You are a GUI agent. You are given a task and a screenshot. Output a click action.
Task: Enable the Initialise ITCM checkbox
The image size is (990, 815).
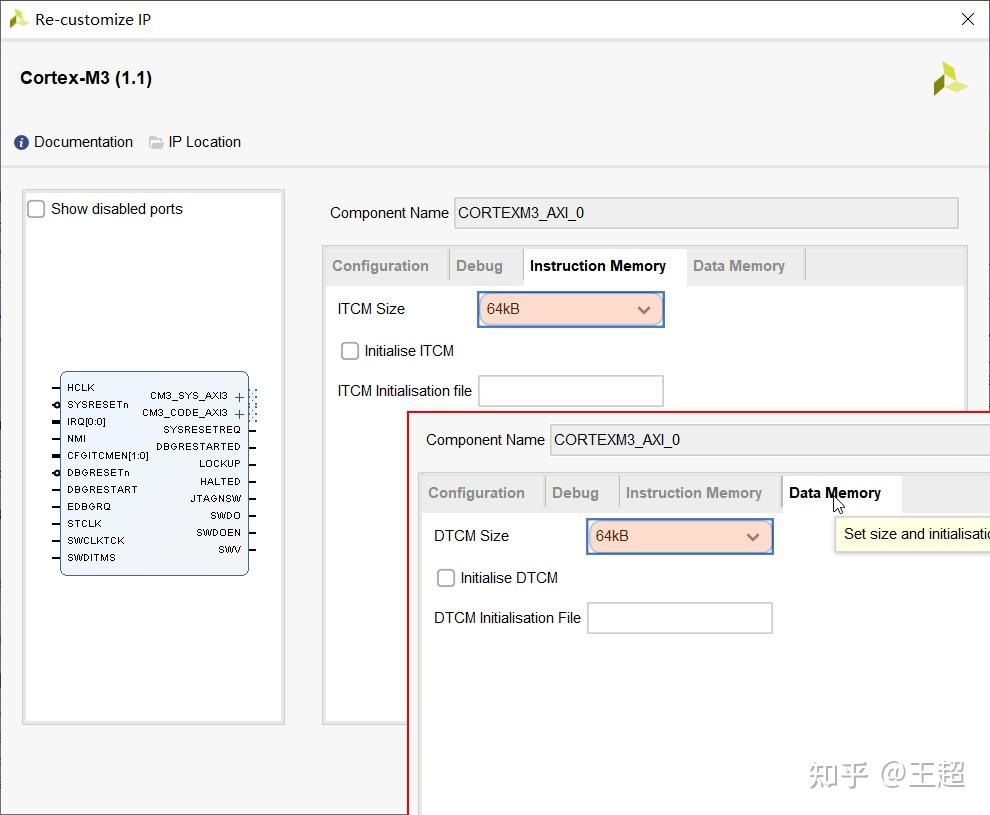coord(349,351)
